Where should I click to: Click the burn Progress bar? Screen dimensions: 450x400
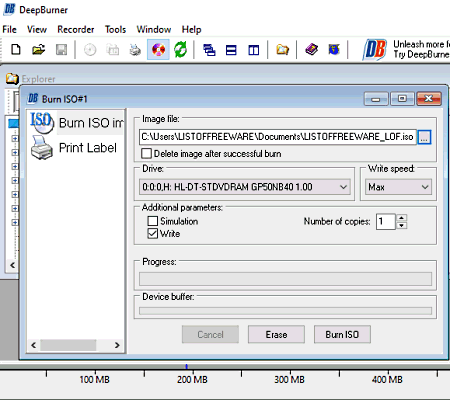(x=285, y=279)
